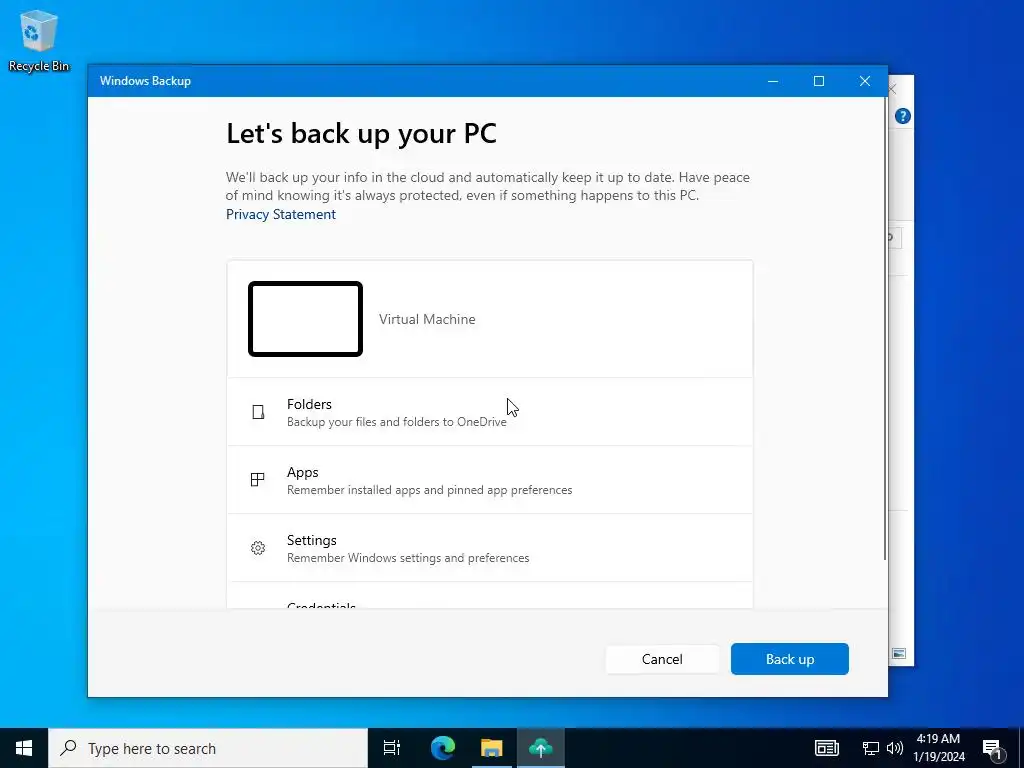This screenshot has height=768, width=1024.
Task: Open Task View from taskbar
Action: pyautogui.click(x=392, y=748)
